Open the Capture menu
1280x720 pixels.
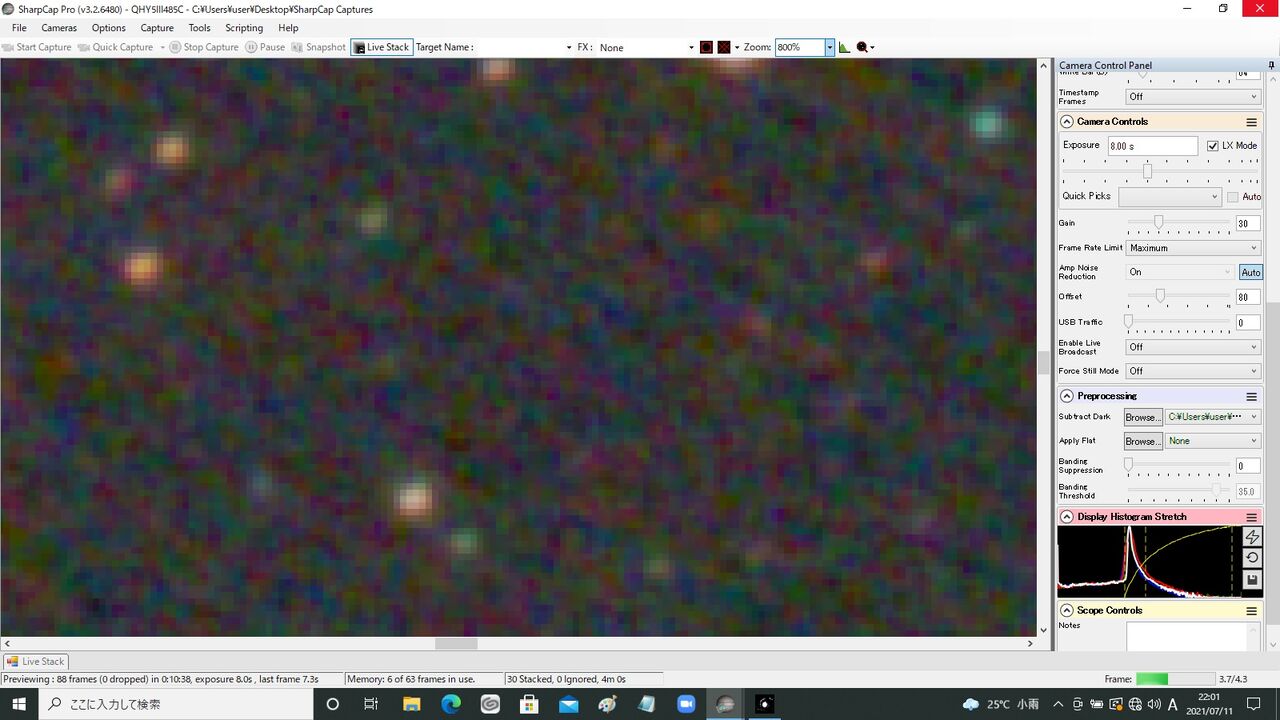[157, 28]
